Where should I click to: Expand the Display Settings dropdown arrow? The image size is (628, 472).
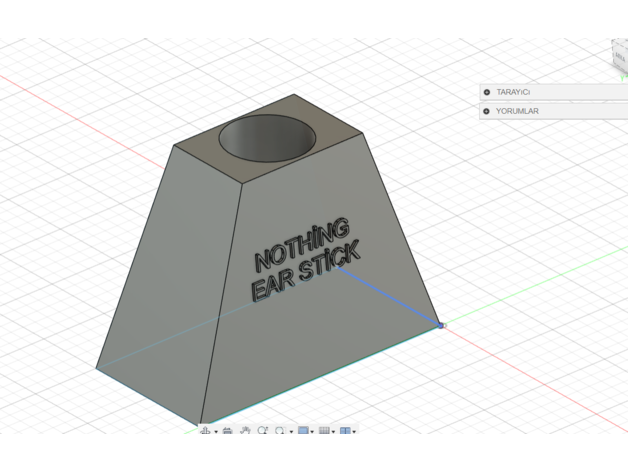[313, 432]
